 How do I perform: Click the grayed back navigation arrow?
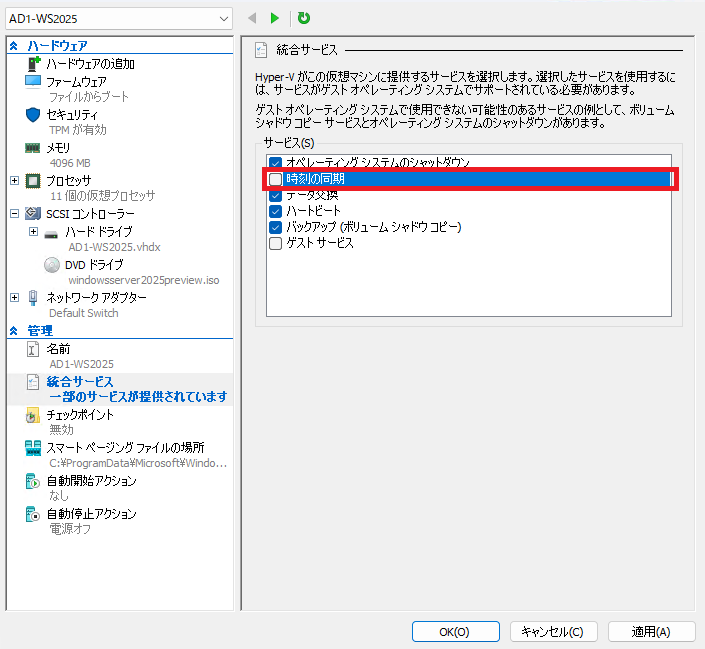click(x=252, y=18)
